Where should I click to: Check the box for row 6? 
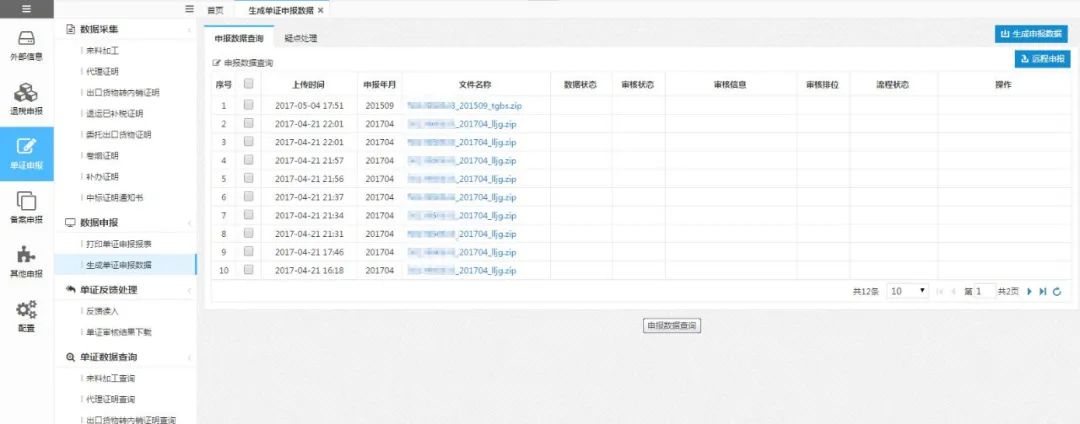pos(249,197)
